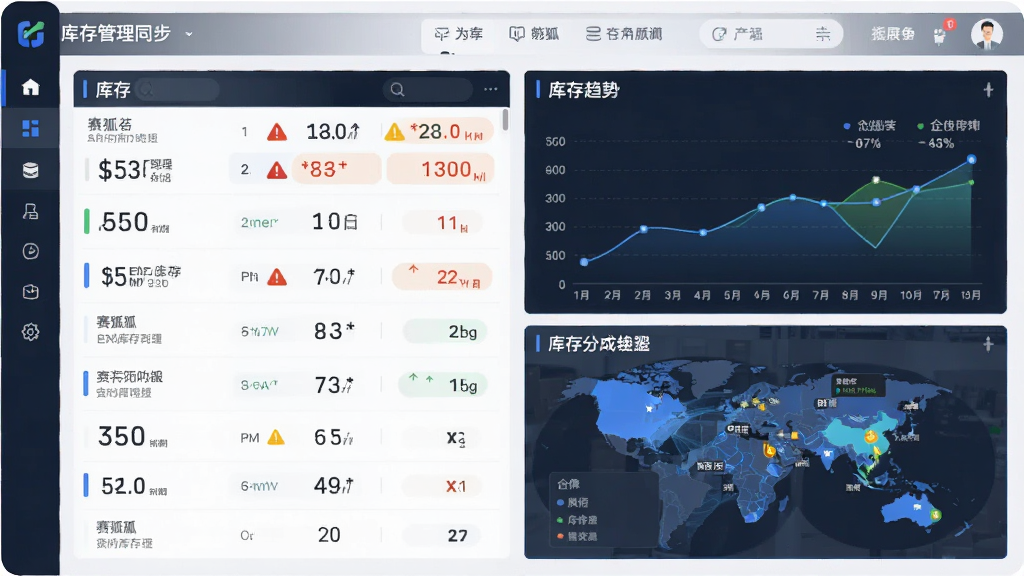Click the scrollbar of the 库存 list
The width and height of the screenshot is (1024, 576).
(x=505, y=120)
